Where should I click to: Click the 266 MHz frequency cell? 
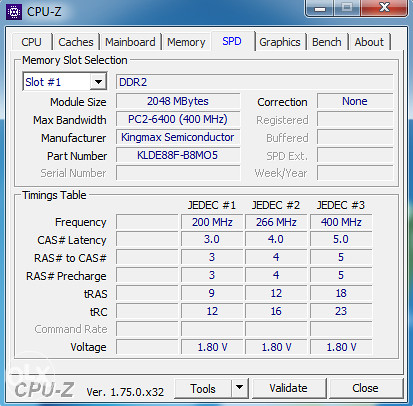(x=276, y=222)
